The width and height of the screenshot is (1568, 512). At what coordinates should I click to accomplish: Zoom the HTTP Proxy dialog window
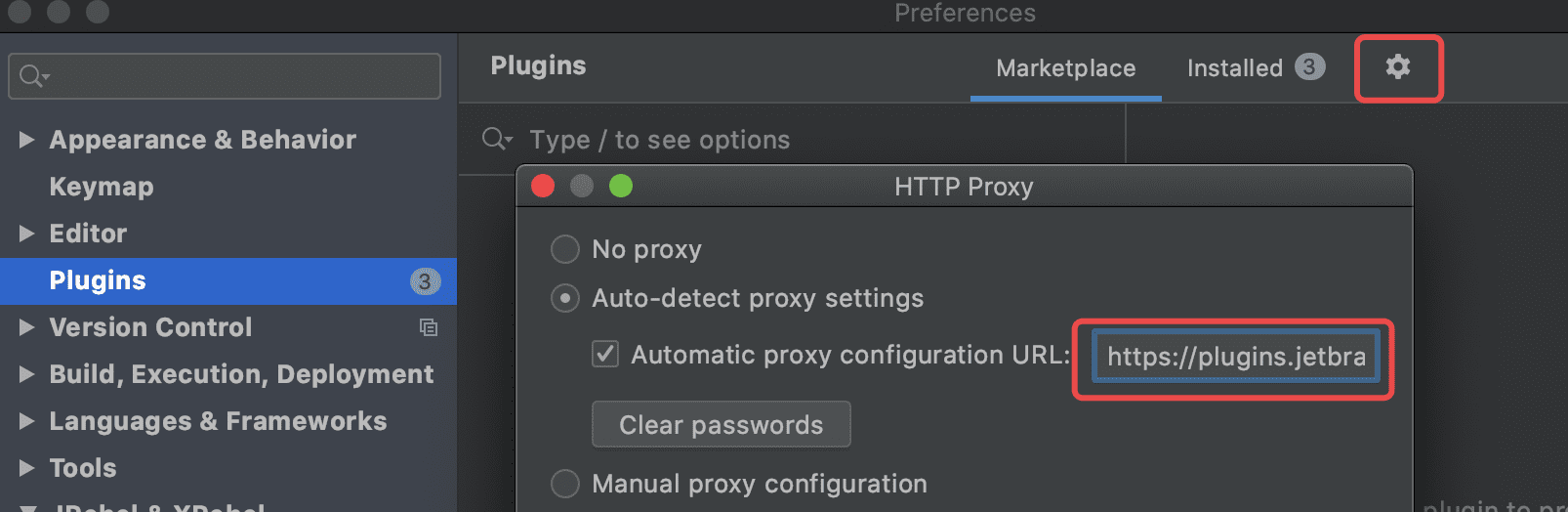621,186
